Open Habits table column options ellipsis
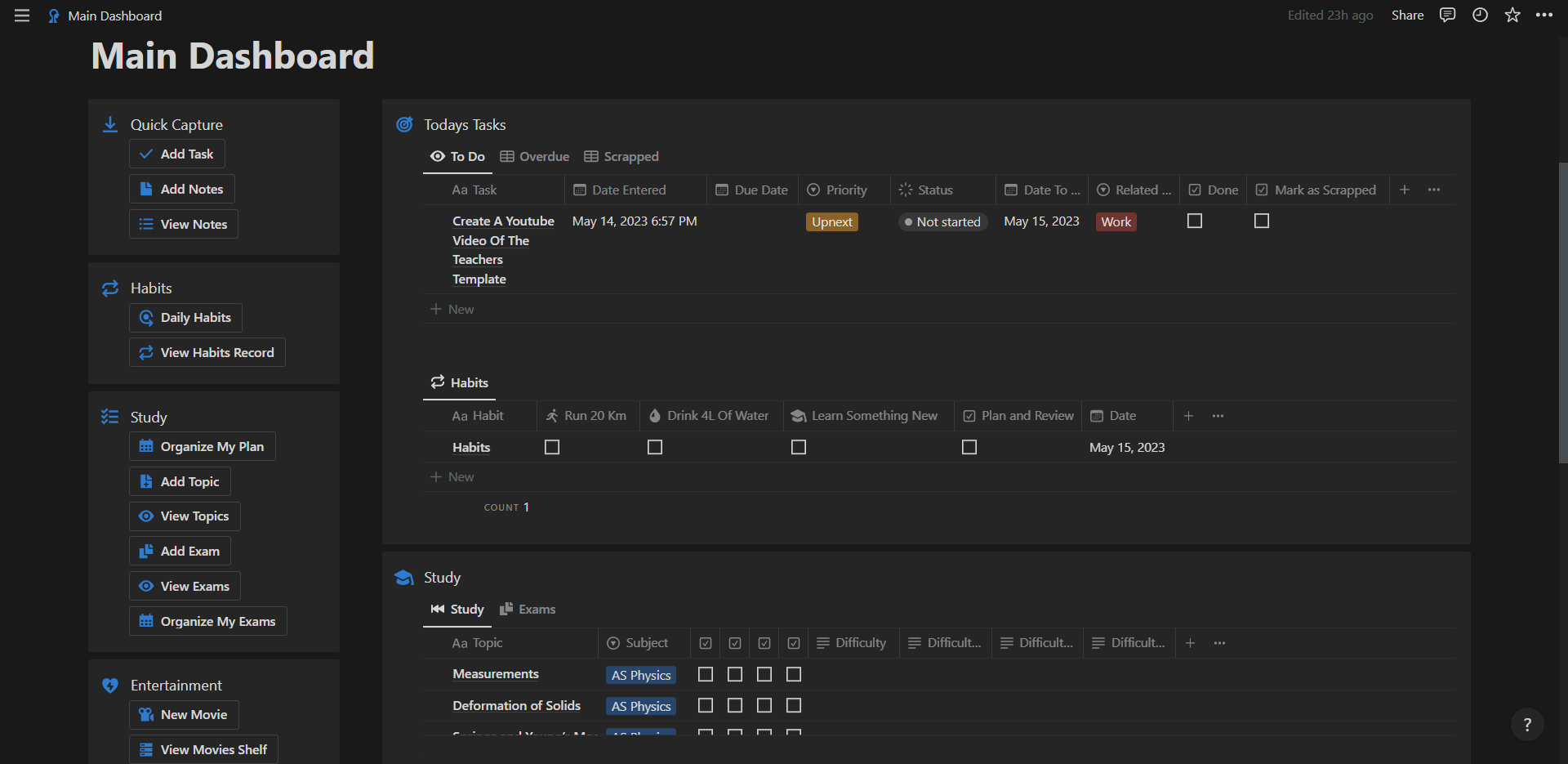Screen dimensions: 1568x764 (1218, 416)
